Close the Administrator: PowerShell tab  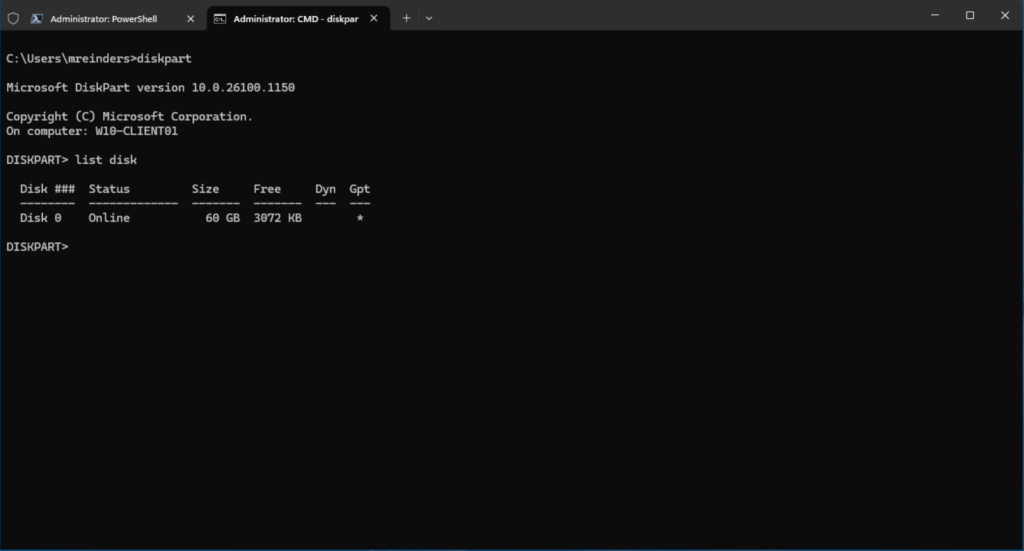[x=191, y=19]
